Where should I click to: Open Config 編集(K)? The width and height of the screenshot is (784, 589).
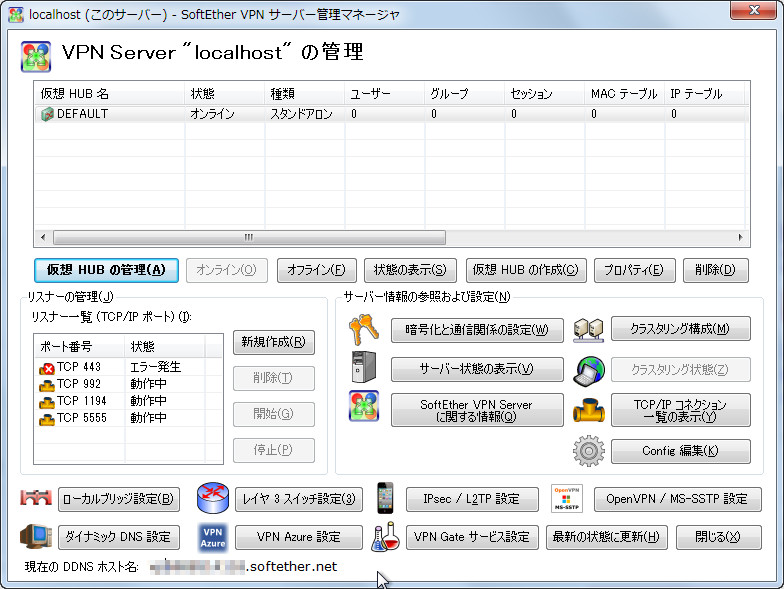pyautogui.click(x=680, y=452)
